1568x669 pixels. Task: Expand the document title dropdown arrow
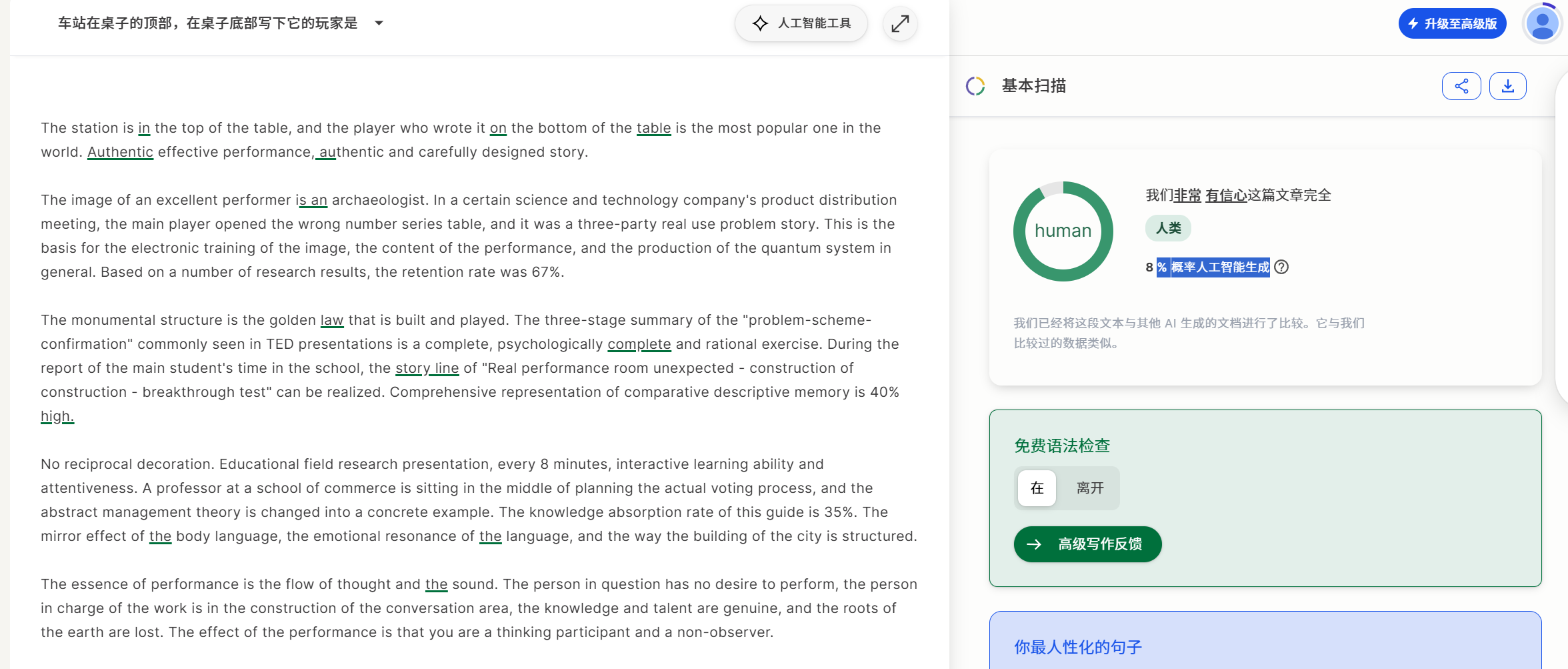pos(379,23)
